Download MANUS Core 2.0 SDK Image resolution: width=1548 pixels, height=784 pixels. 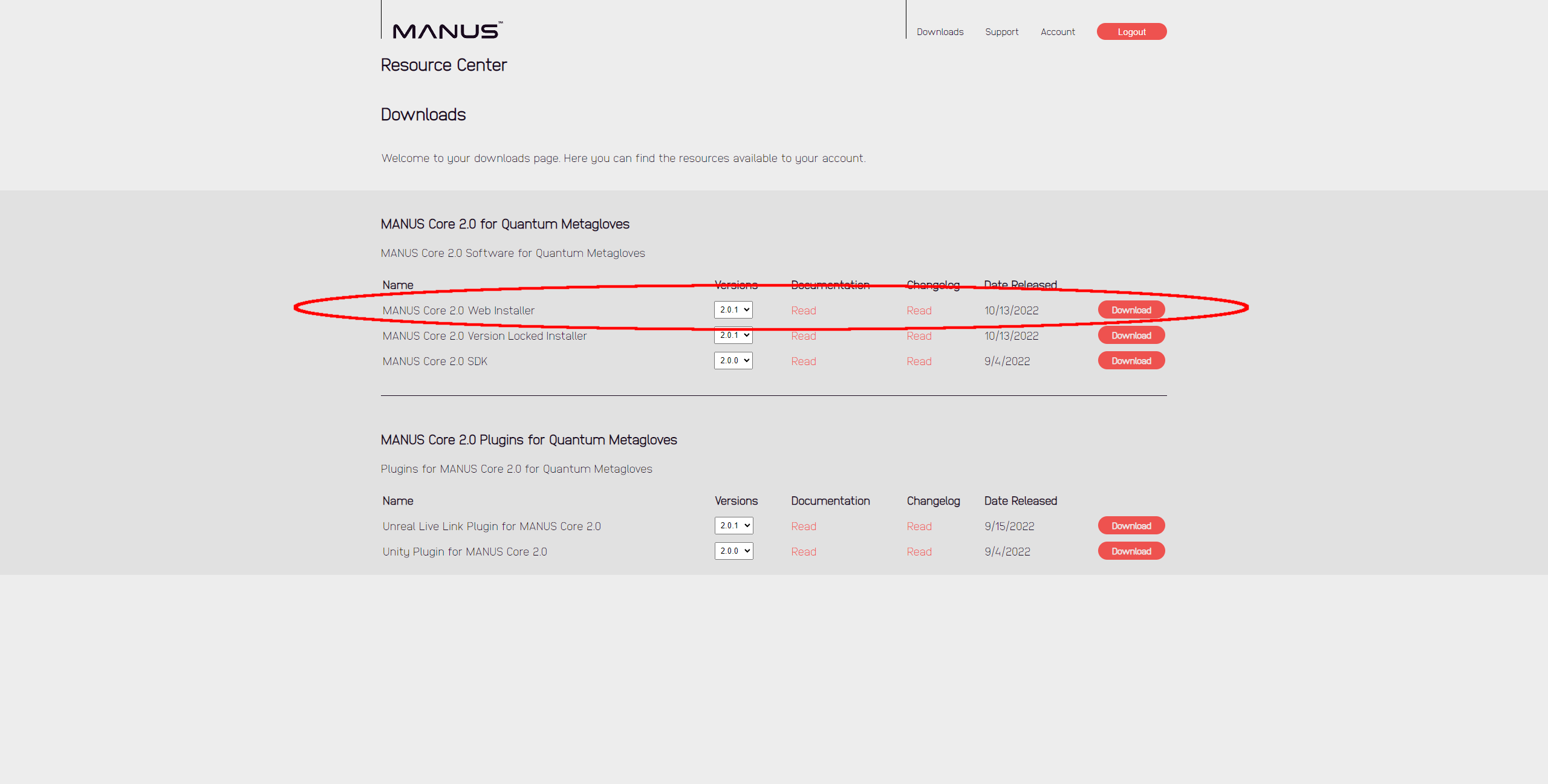coord(1131,361)
